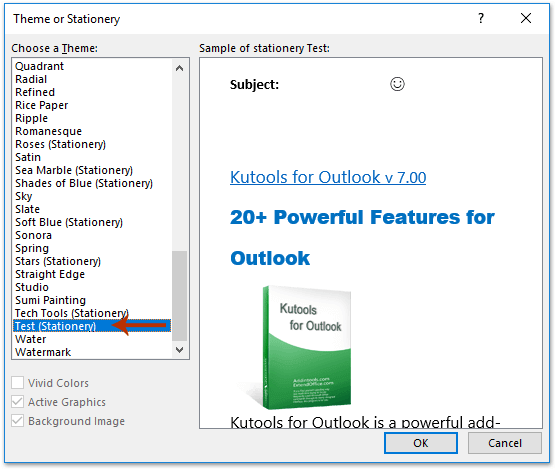Select the Rice Paper theme
The height and width of the screenshot is (472, 559).
click(92, 105)
